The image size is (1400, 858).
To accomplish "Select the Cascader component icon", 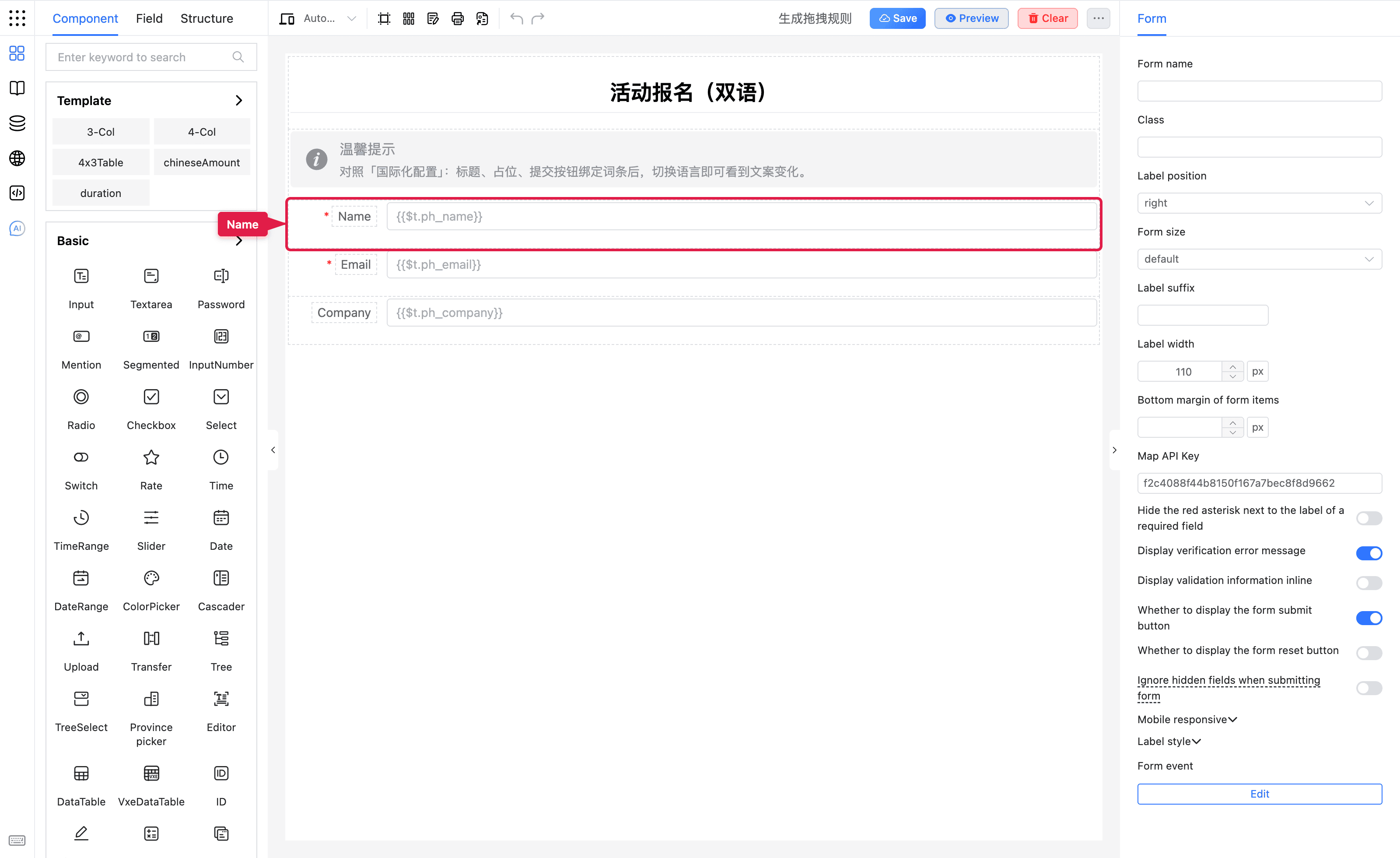I will pyautogui.click(x=221, y=578).
